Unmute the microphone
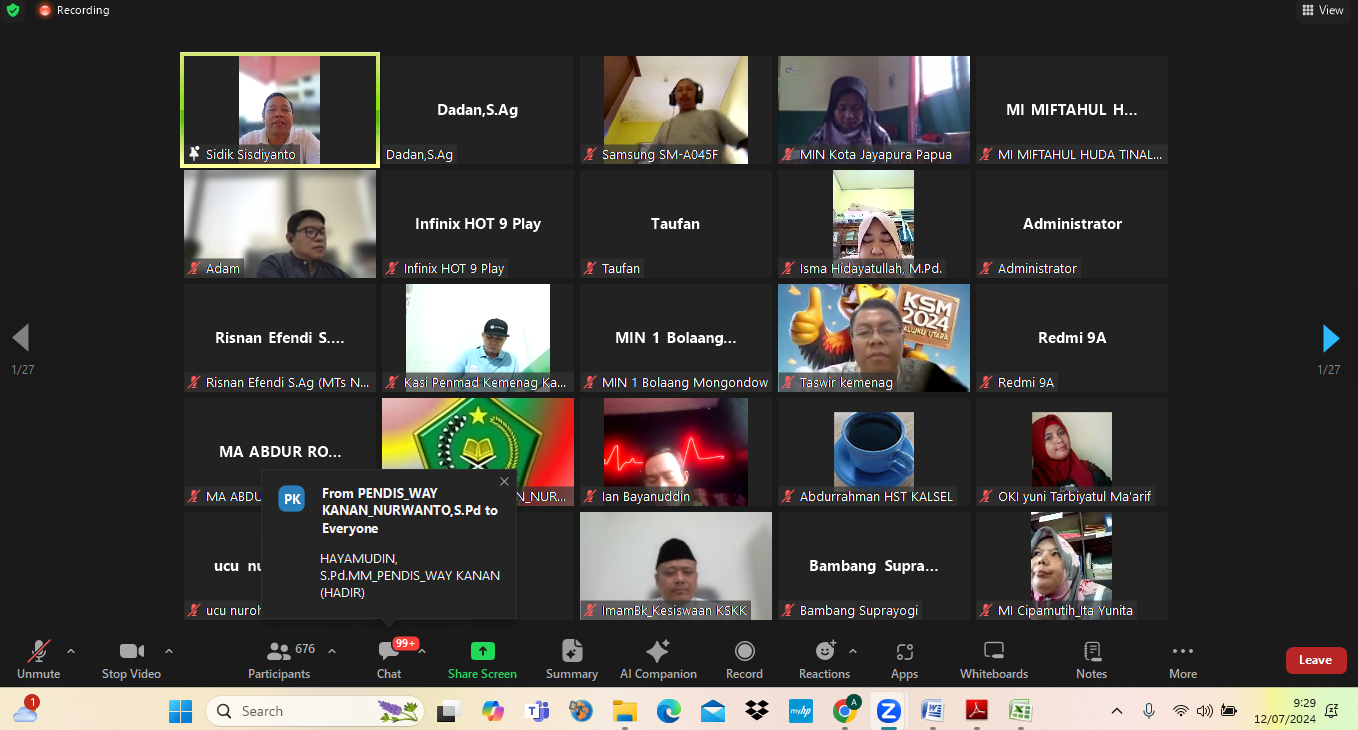The width and height of the screenshot is (1358, 730). (39, 652)
